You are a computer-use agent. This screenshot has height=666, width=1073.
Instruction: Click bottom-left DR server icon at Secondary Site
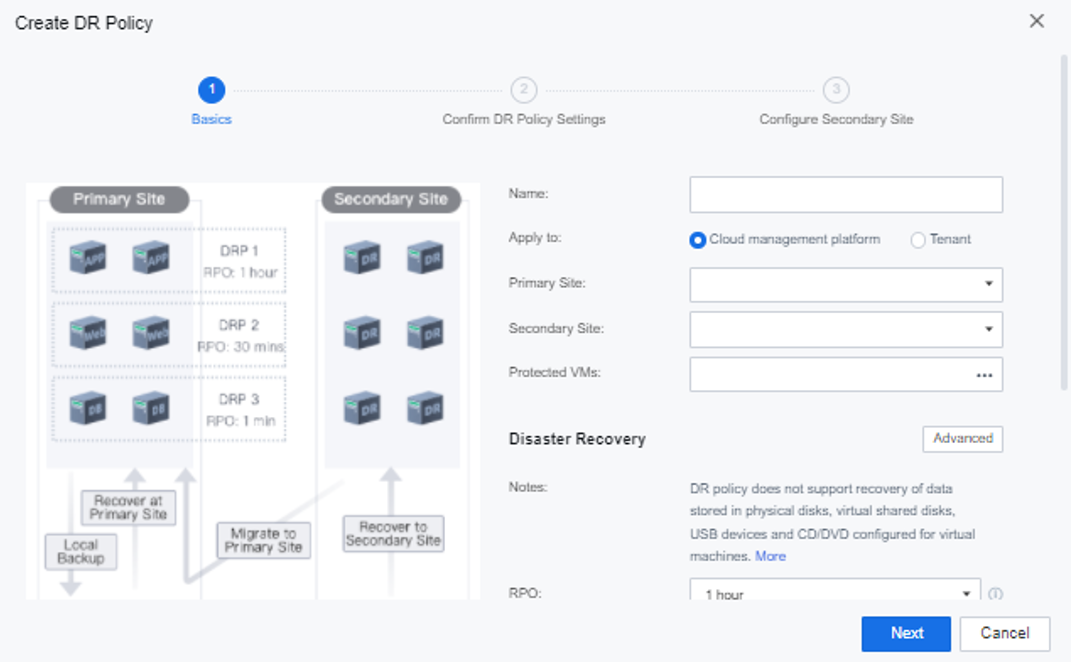coord(362,408)
